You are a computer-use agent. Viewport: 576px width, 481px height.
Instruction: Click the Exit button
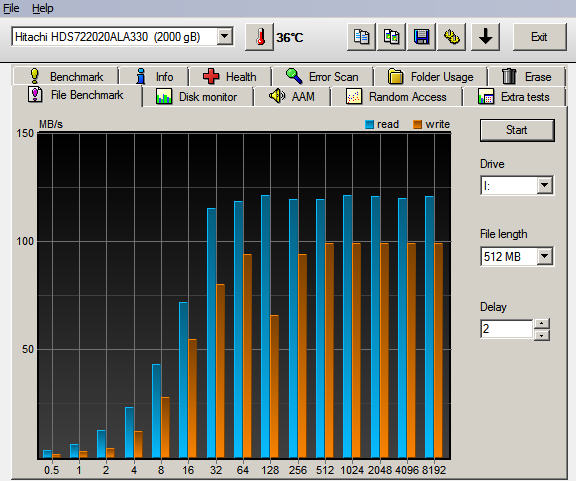[x=539, y=37]
